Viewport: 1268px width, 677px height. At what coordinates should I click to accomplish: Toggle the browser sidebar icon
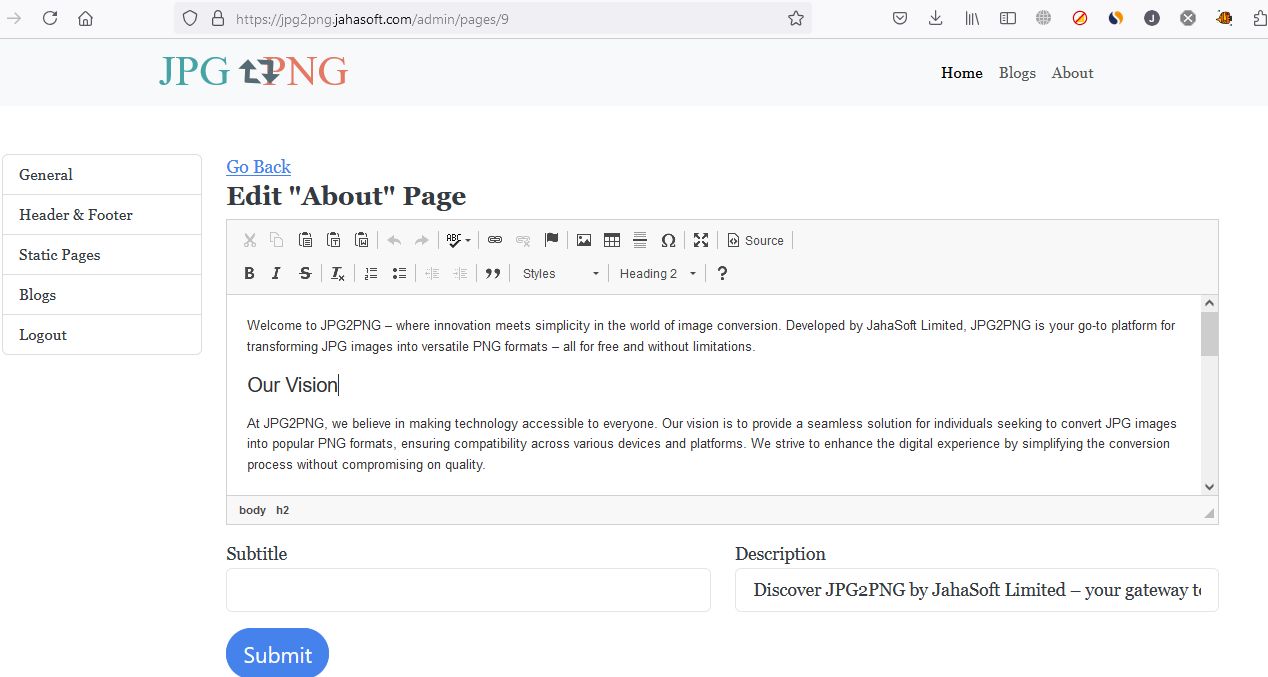pos(1008,18)
